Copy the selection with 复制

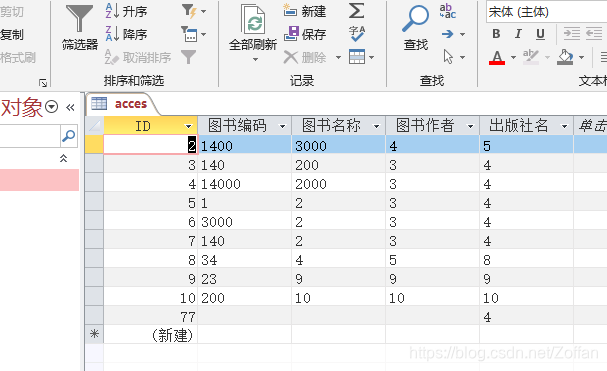(x=12, y=34)
